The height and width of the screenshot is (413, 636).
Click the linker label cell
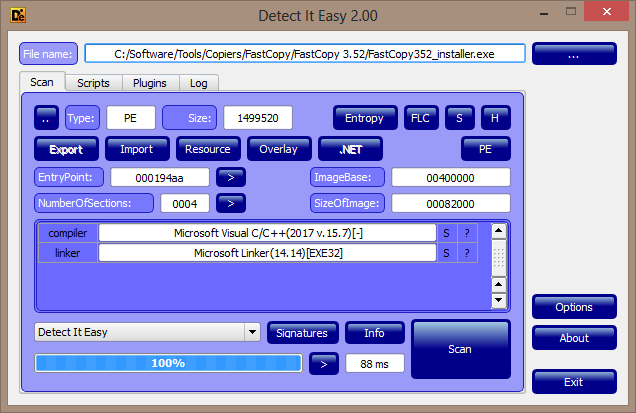click(68, 253)
